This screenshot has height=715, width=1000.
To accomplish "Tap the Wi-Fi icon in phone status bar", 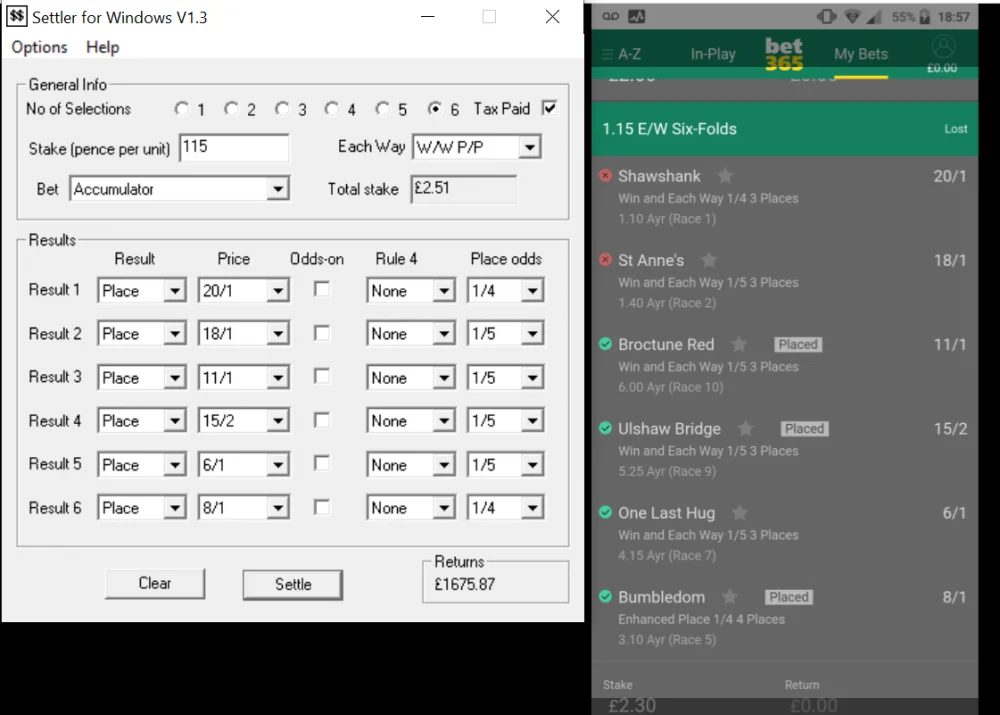I will tap(852, 17).
